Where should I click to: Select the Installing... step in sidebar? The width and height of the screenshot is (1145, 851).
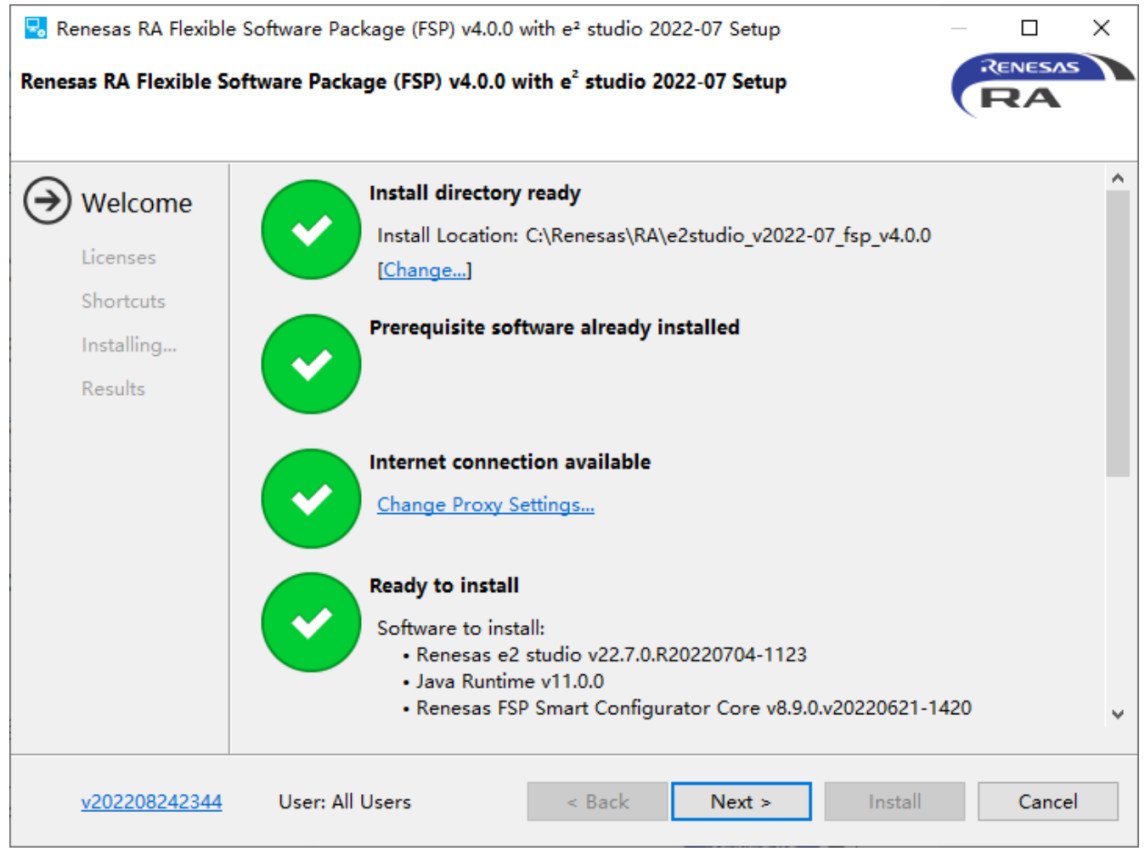coord(129,345)
